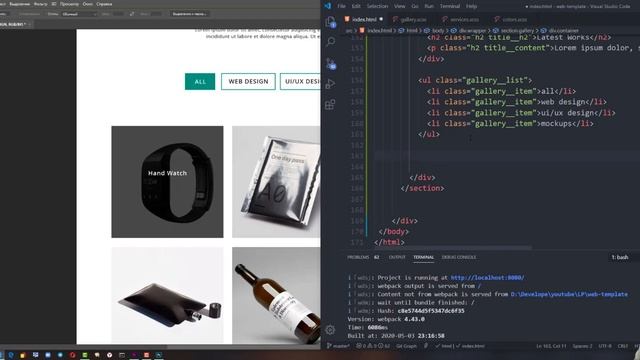640x360 pixels.
Task: Click the Git Graph status bar item
Action: coord(407,346)
